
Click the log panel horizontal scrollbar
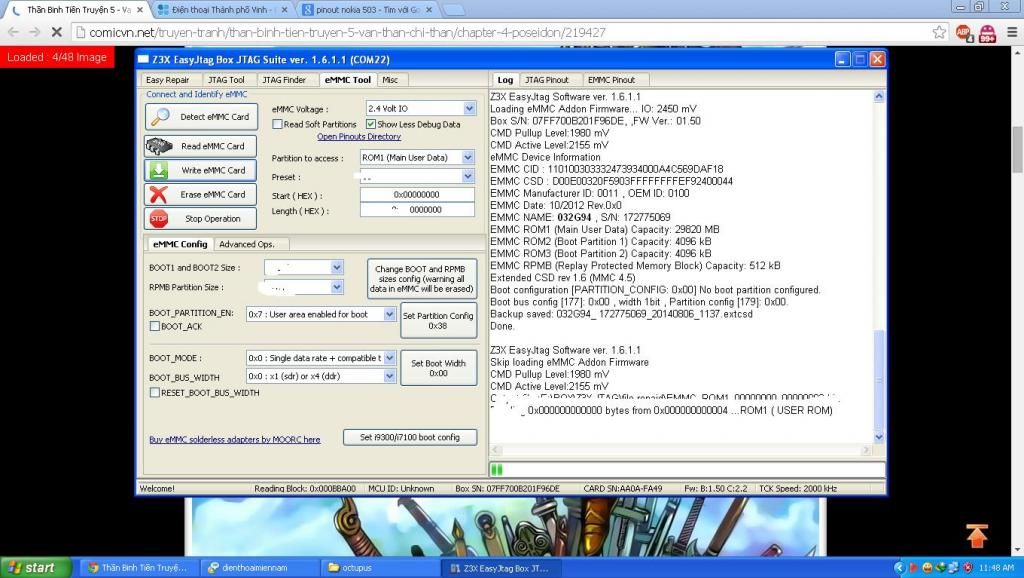[x=681, y=450]
